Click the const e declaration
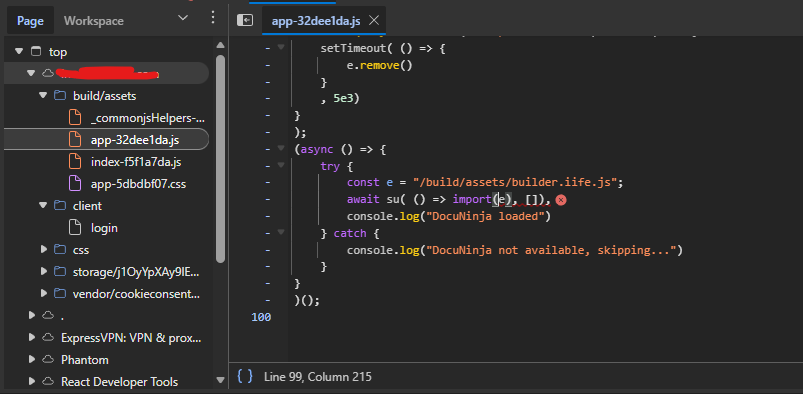803x395 pixels. (370, 182)
